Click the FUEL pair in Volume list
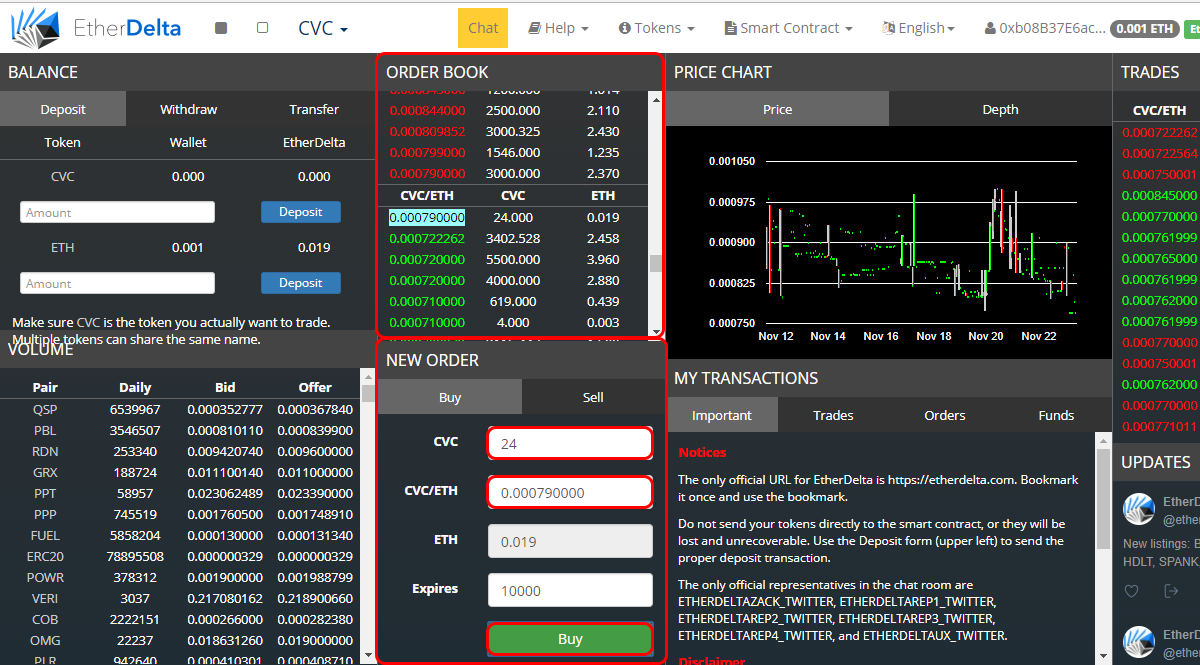This screenshot has height=665, width=1200. point(45,535)
